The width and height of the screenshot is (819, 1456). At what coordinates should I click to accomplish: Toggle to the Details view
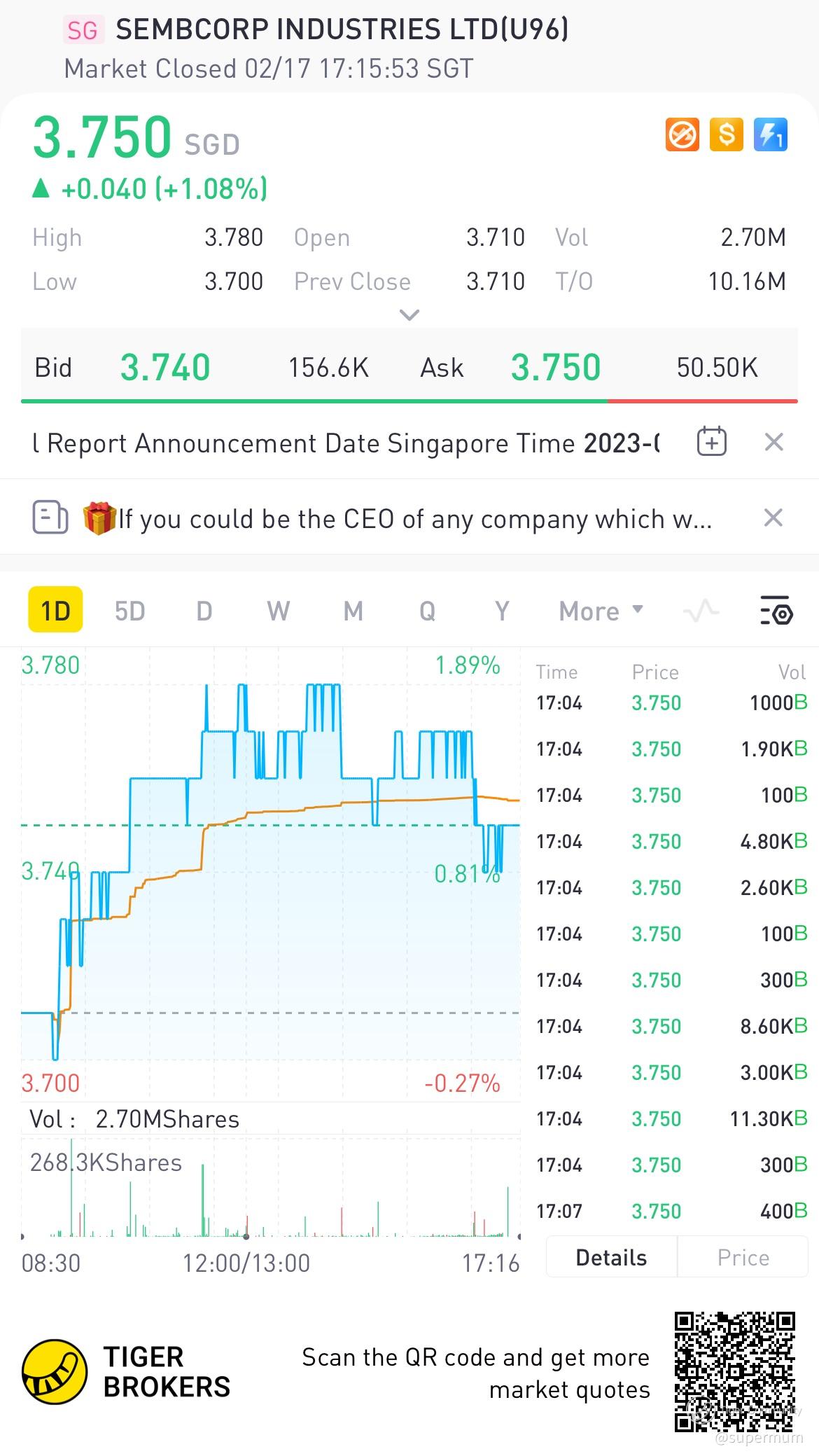click(x=611, y=1258)
